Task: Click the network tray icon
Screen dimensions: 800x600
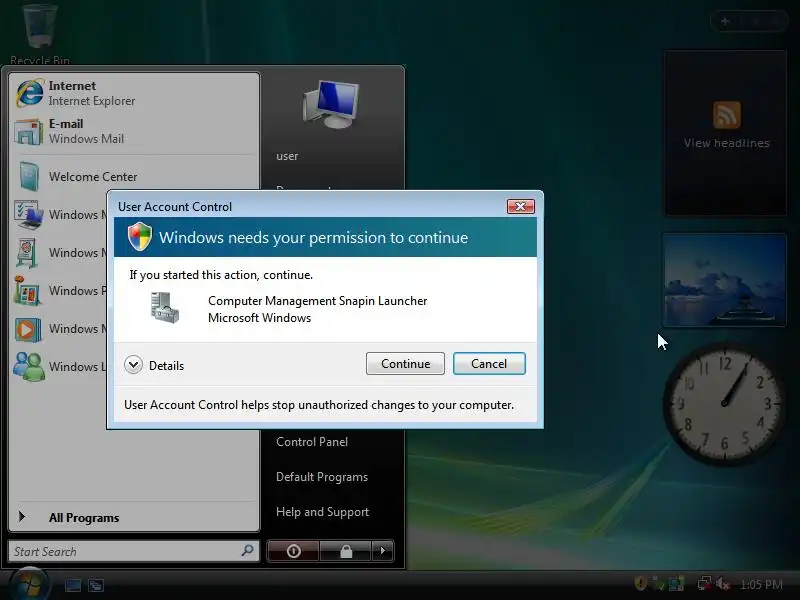Action: [705, 583]
